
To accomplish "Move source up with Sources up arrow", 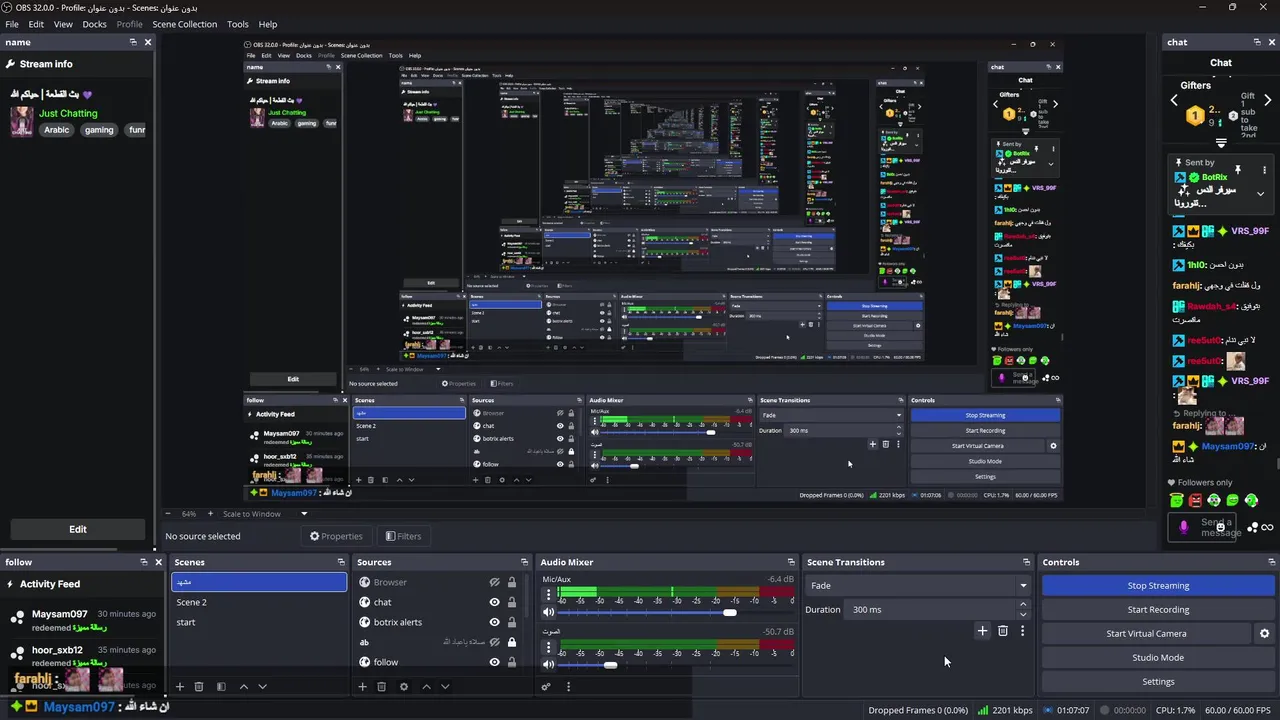I will pos(426,687).
